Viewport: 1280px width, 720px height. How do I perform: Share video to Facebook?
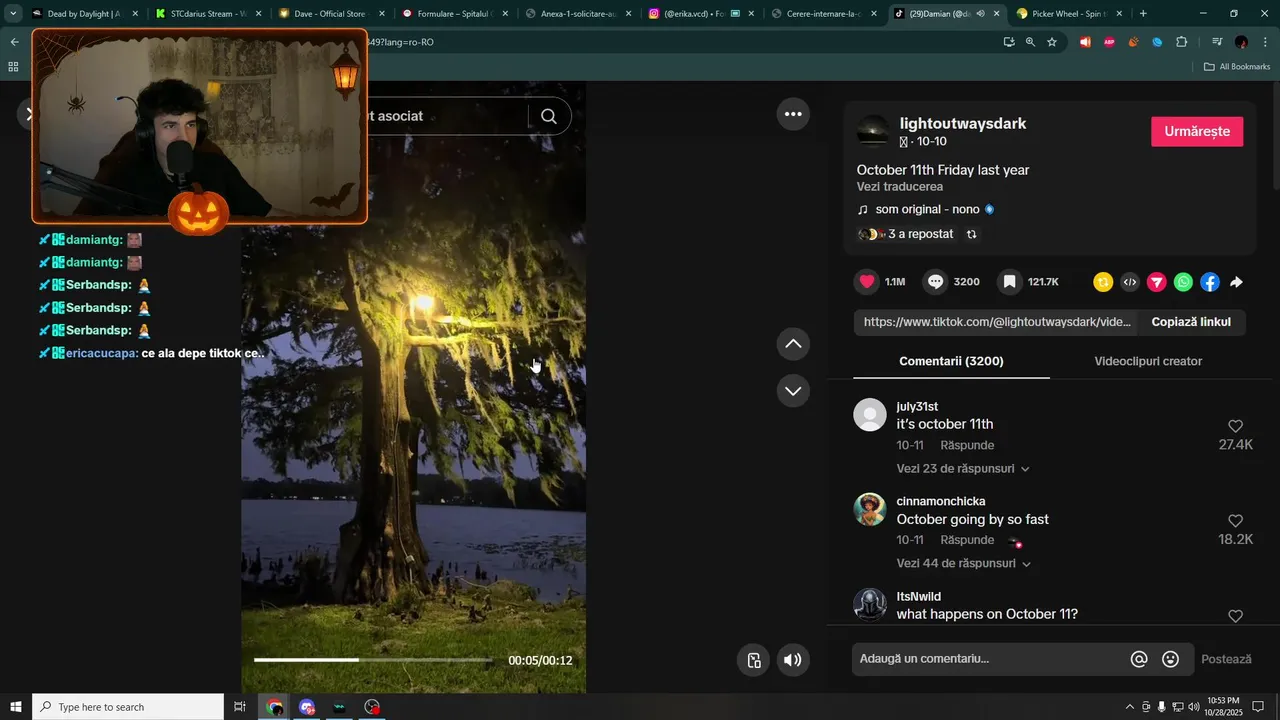point(1210,282)
